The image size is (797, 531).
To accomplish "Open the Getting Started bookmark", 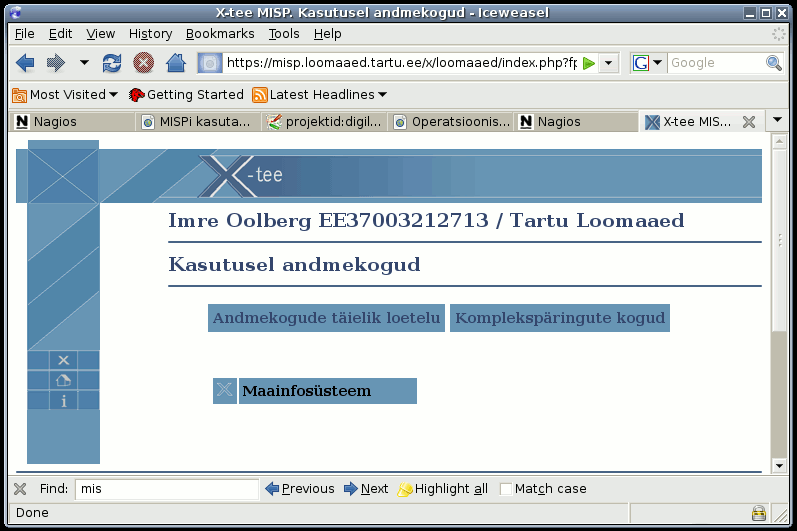I will (x=186, y=95).
